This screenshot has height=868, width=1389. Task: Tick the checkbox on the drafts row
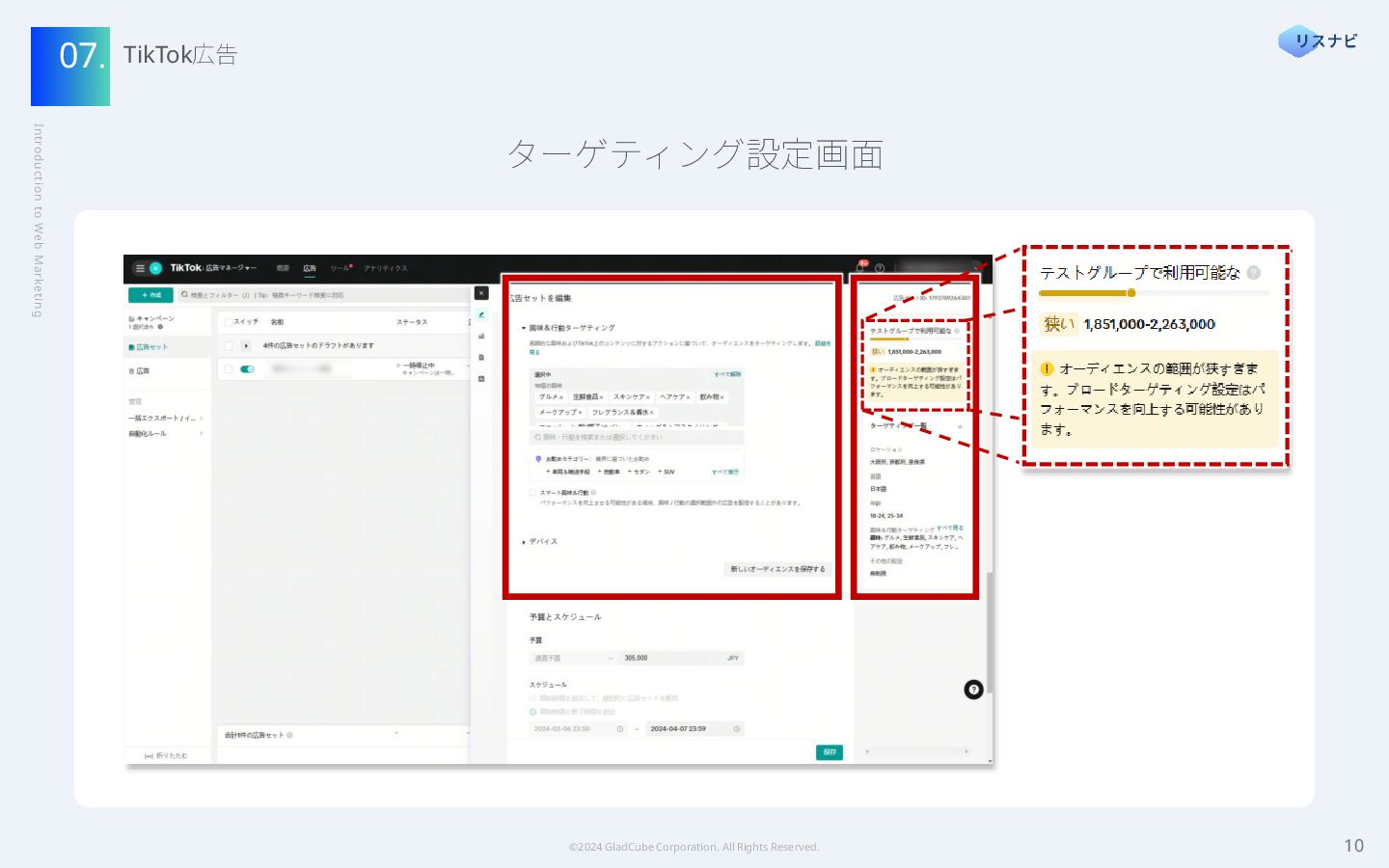[x=229, y=345]
